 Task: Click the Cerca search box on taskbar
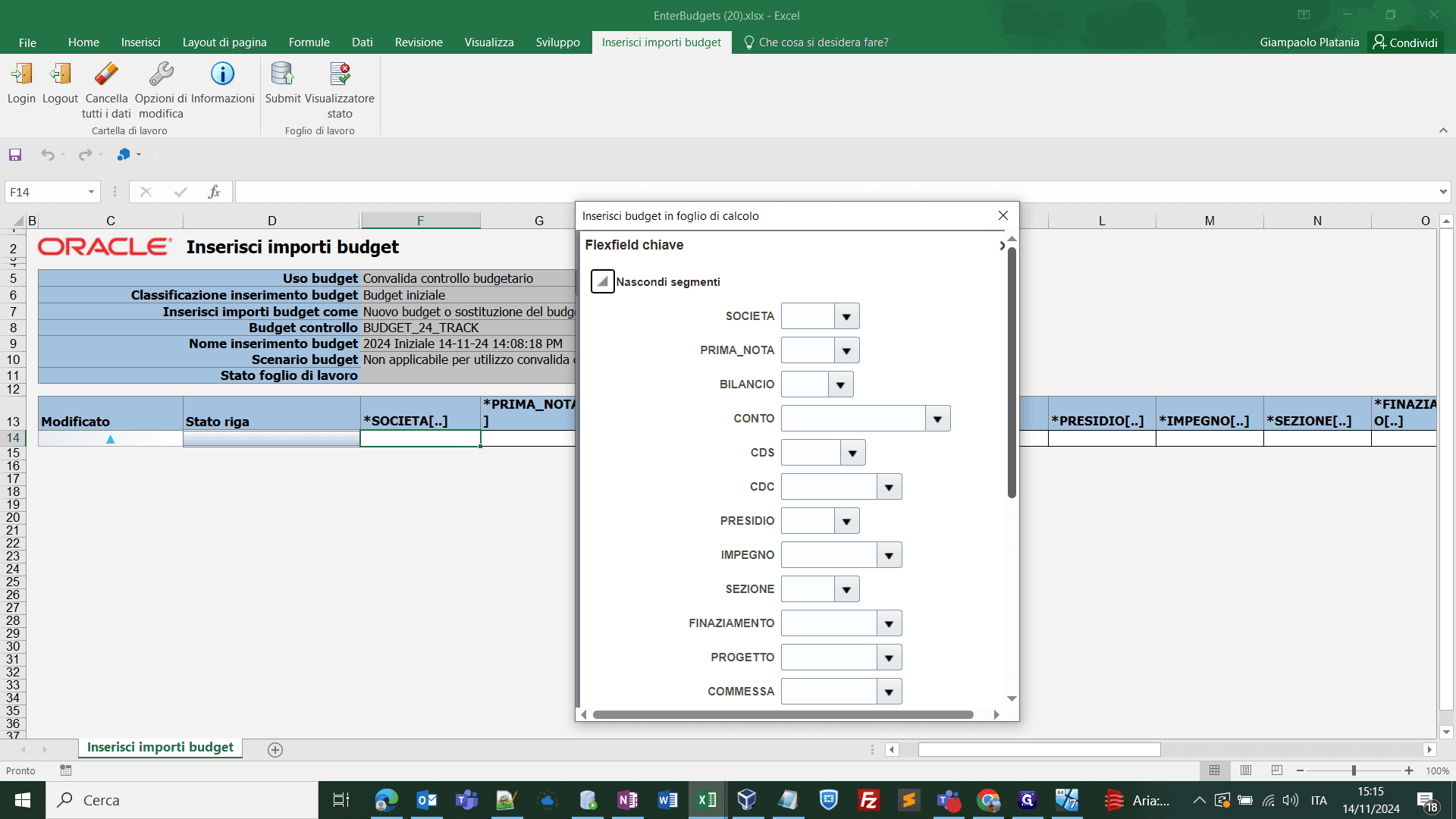[x=182, y=800]
